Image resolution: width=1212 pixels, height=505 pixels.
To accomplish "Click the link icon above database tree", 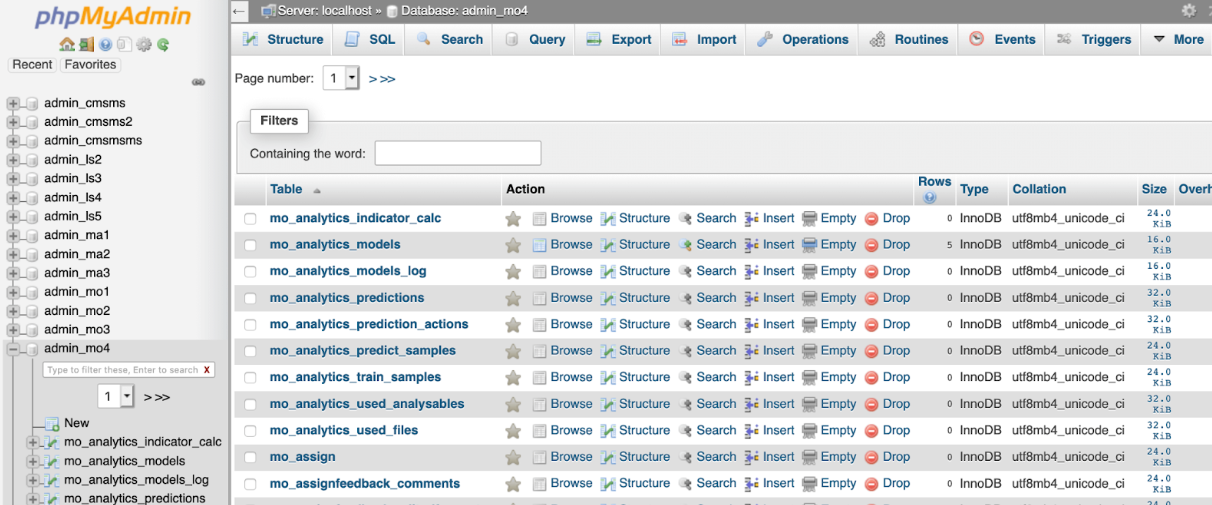I will tap(198, 82).
